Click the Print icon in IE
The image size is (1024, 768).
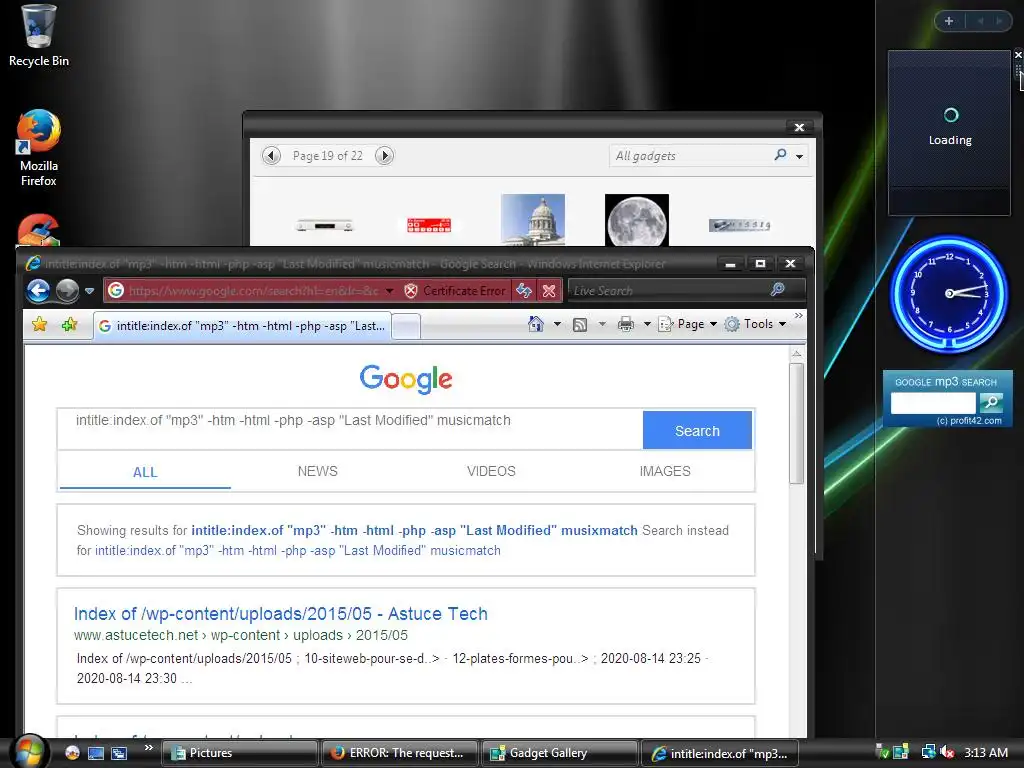pos(626,324)
